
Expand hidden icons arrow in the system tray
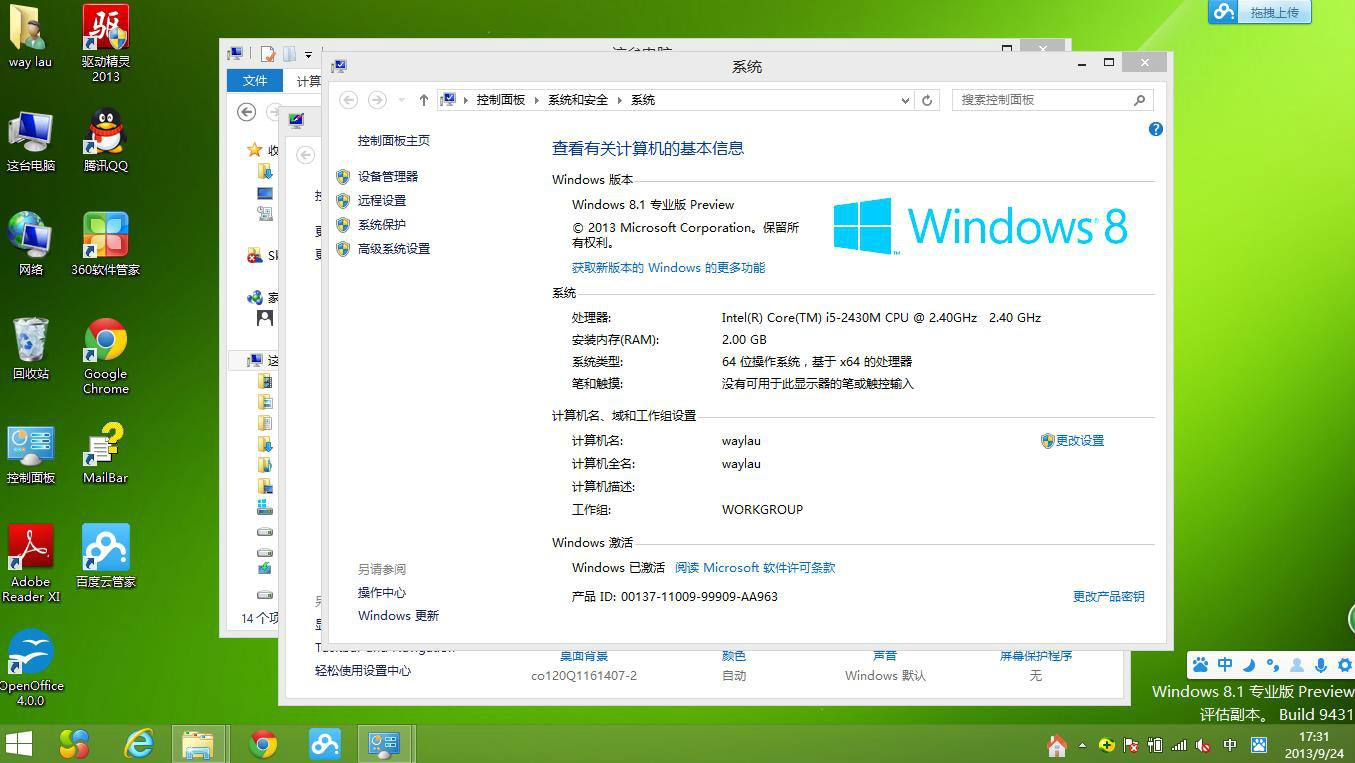click(1082, 744)
